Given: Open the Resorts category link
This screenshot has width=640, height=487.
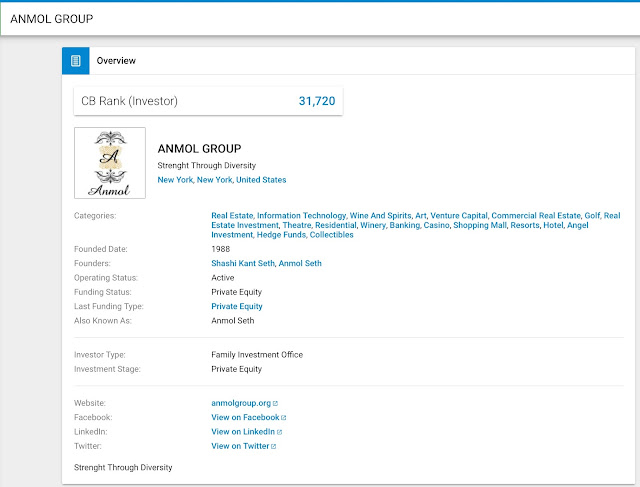Looking at the screenshot, I should tap(524, 225).
